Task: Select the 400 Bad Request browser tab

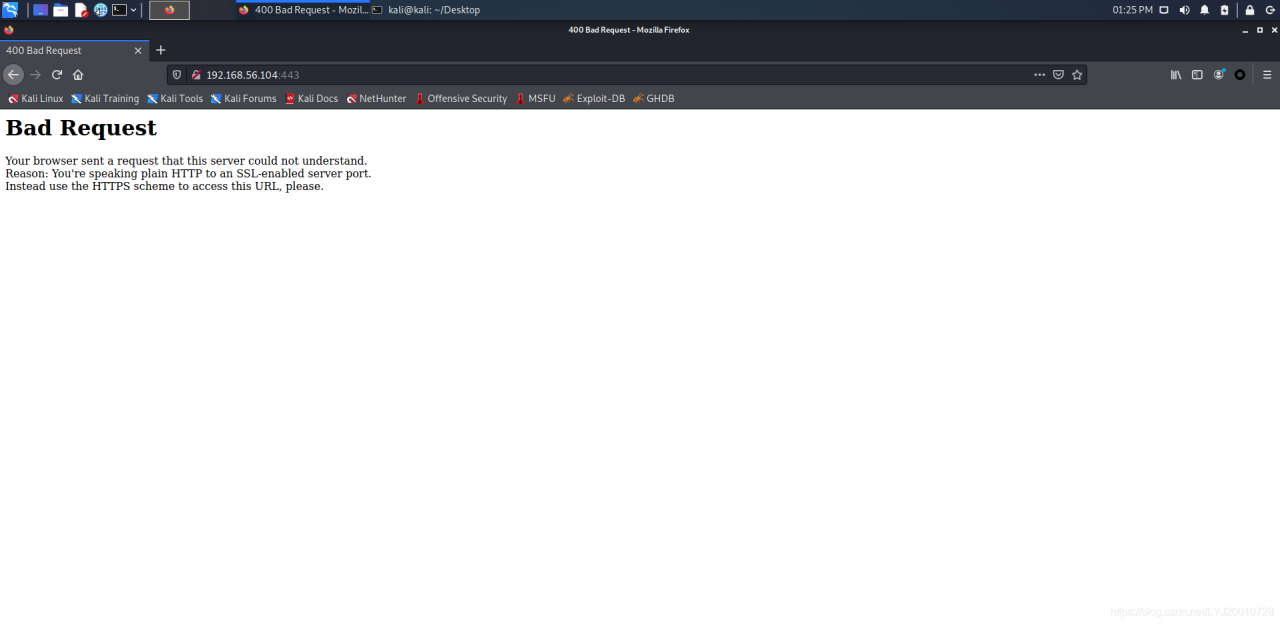Action: [x=74, y=50]
